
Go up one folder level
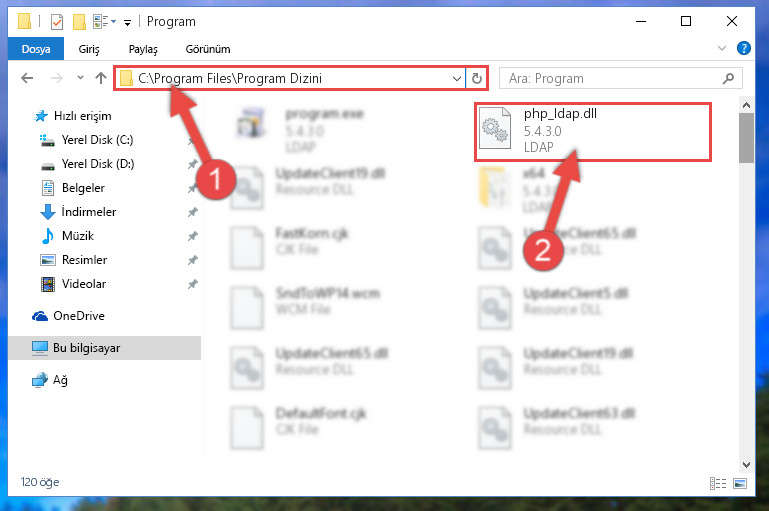[101, 78]
